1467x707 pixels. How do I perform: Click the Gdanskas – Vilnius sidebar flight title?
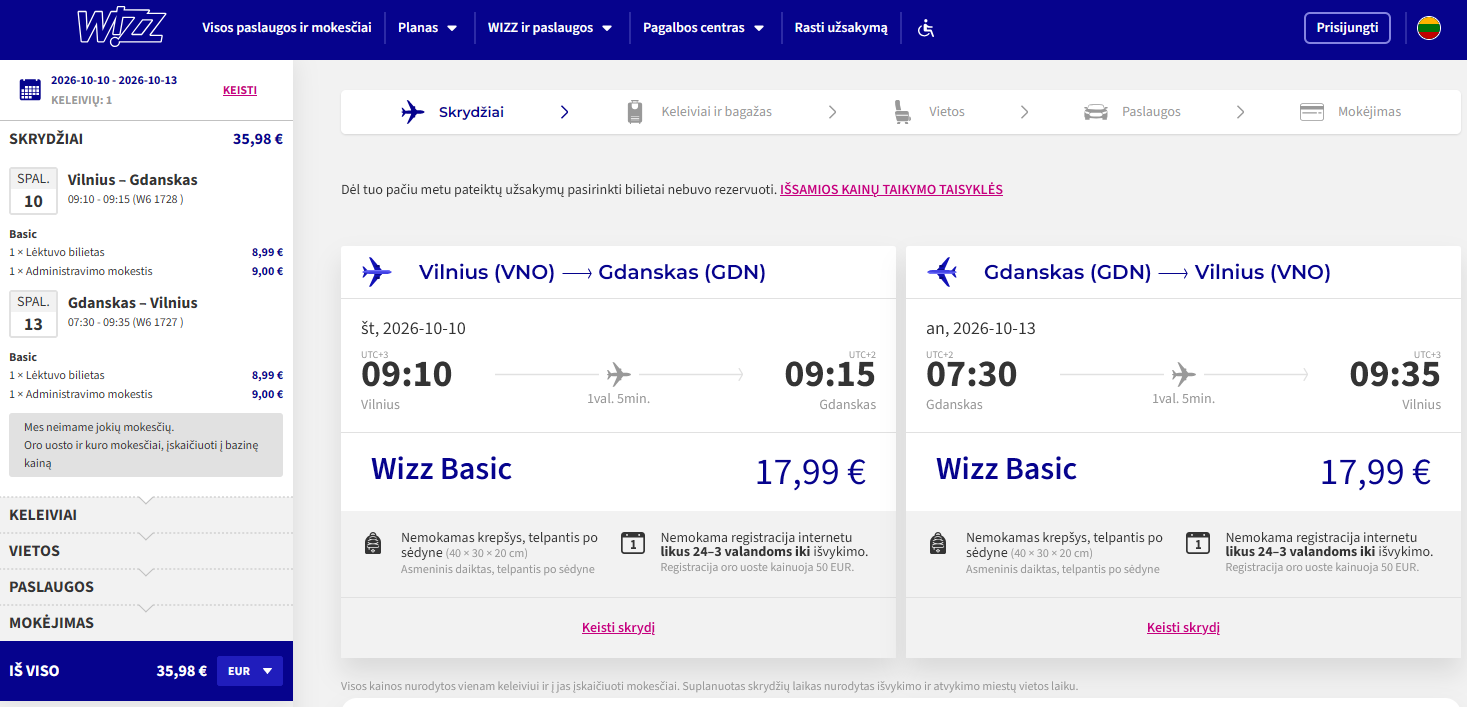click(133, 303)
